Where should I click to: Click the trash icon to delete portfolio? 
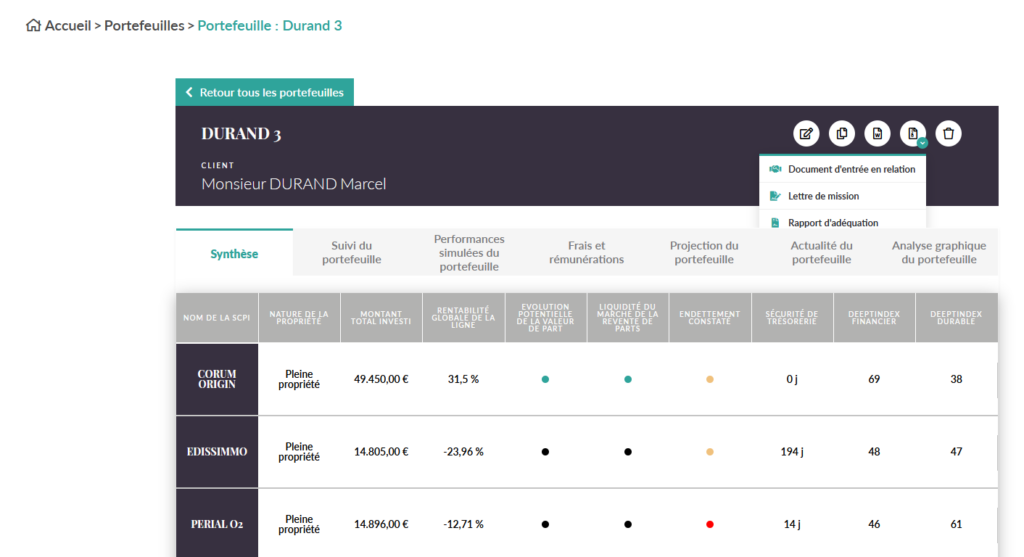[949, 134]
